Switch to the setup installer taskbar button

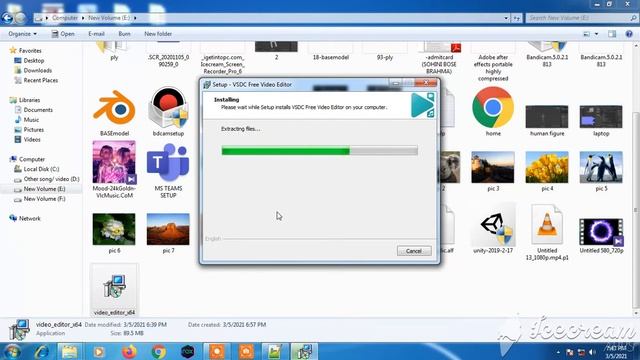tap(304, 351)
